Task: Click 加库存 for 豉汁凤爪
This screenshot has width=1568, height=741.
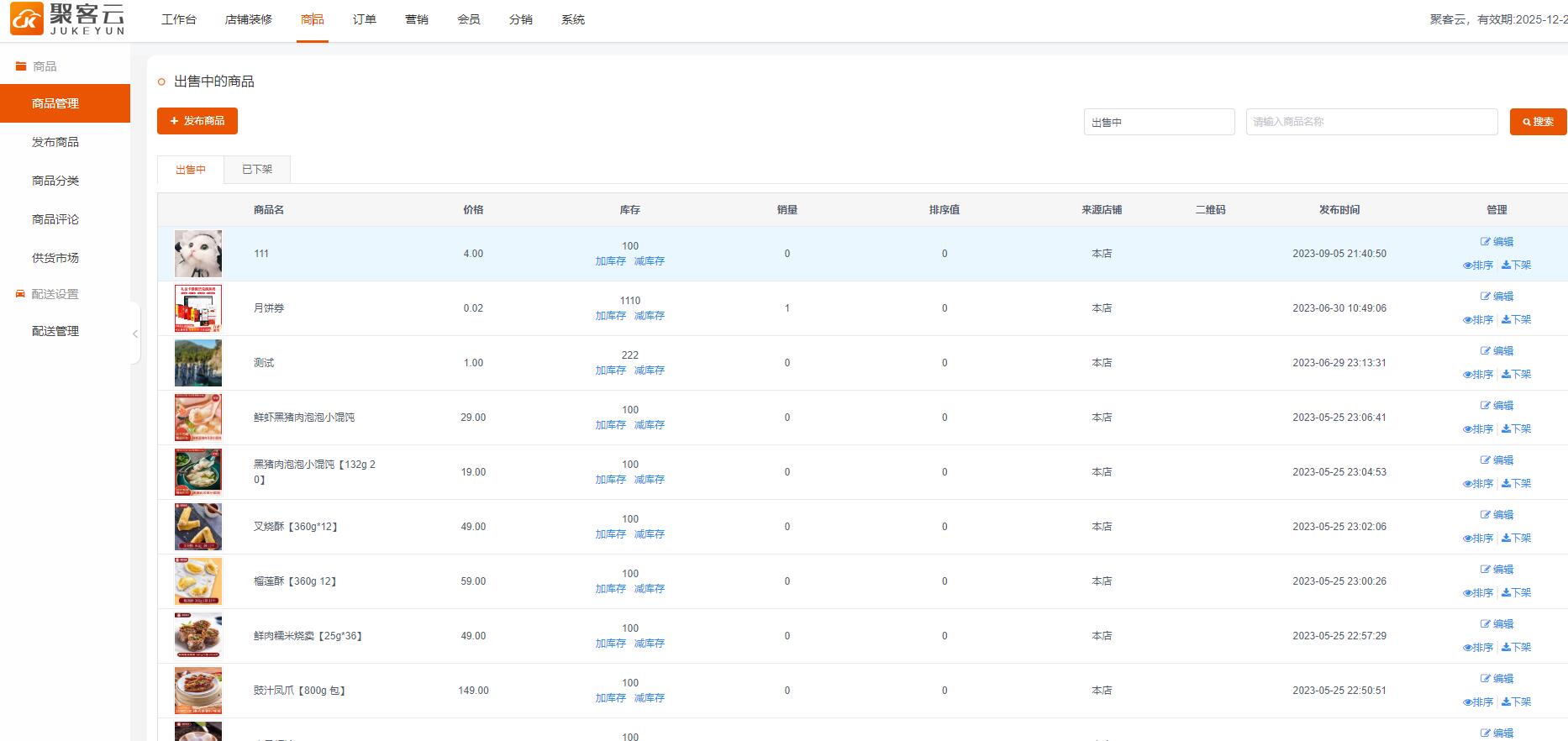Action: pyautogui.click(x=611, y=698)
